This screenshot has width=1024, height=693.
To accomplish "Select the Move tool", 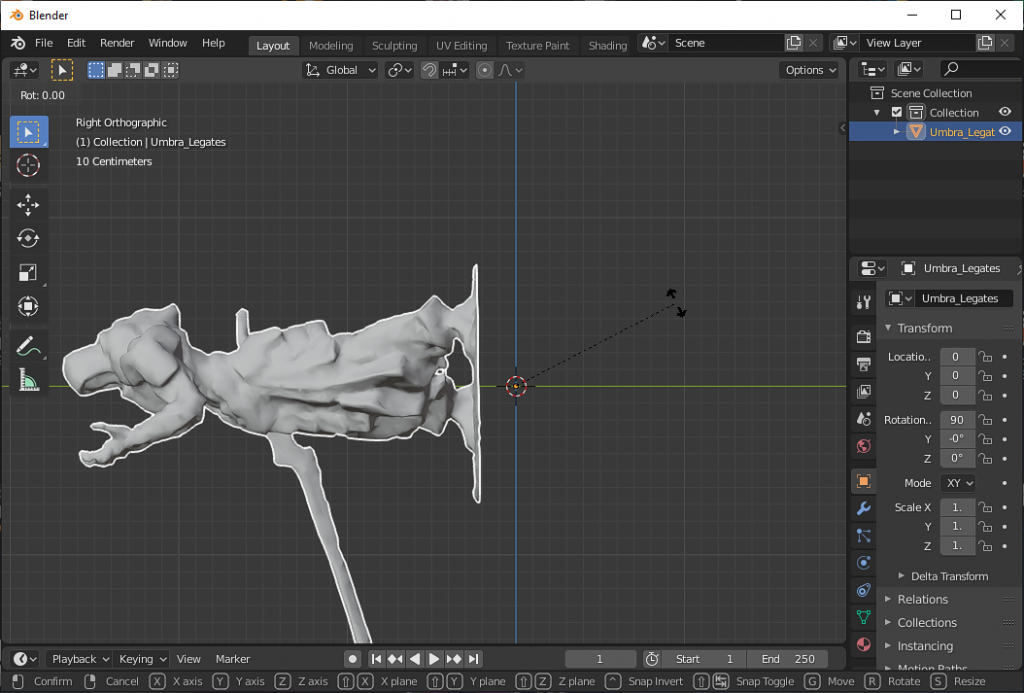I will pyautogui.click(x=28, y=204).
